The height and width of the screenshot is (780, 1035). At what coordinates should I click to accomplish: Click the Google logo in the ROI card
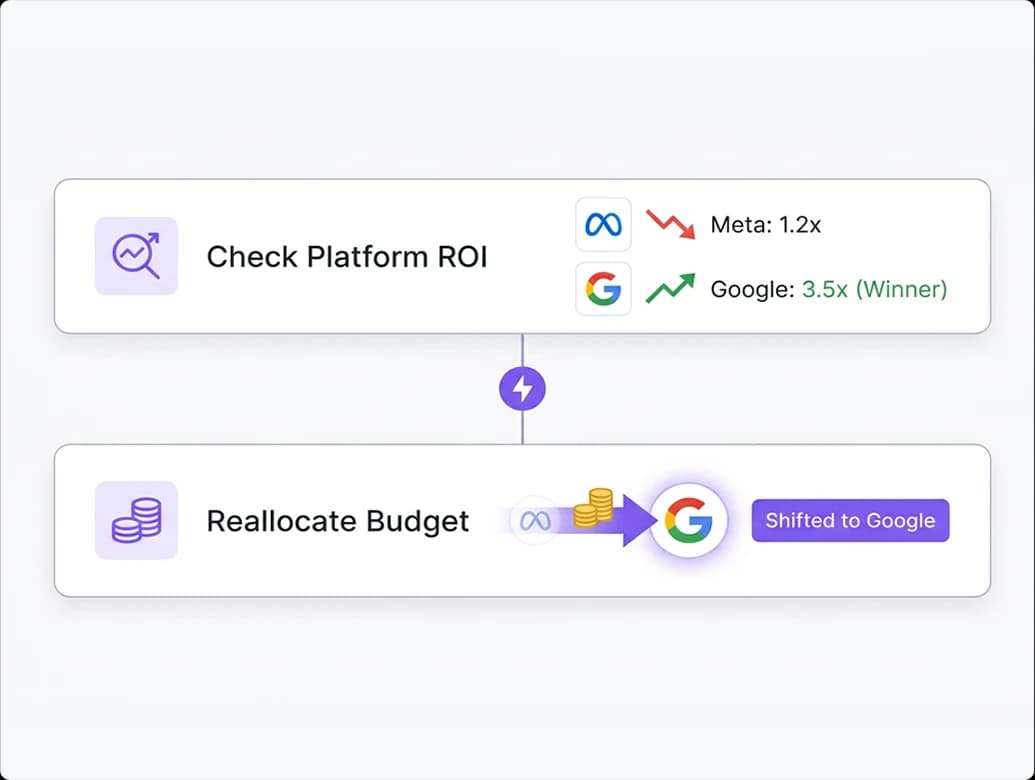coord(603,289)
